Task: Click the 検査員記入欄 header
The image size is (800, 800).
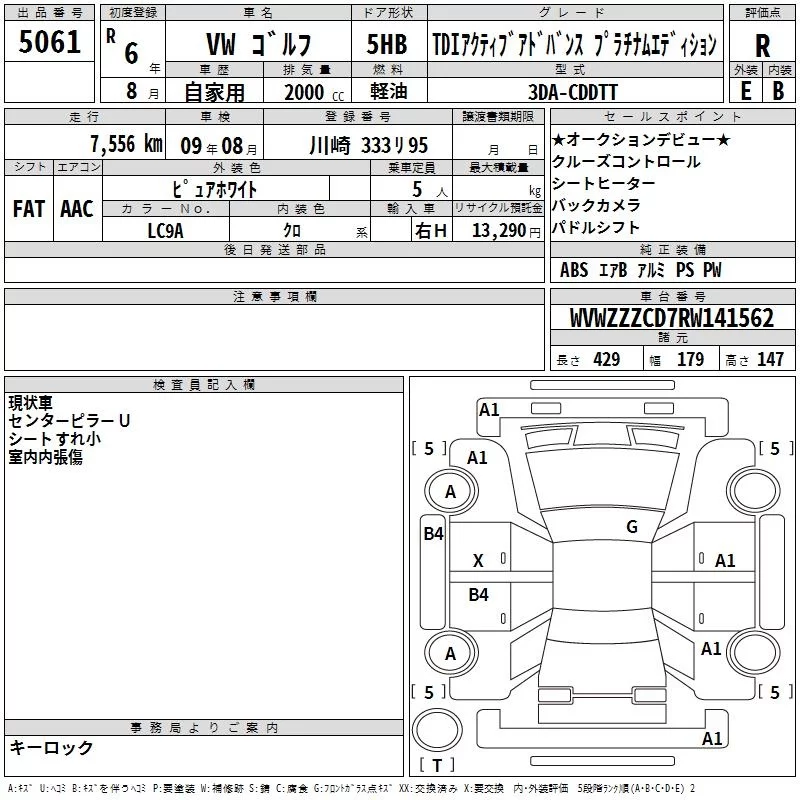Action: [x=204, y=385]
